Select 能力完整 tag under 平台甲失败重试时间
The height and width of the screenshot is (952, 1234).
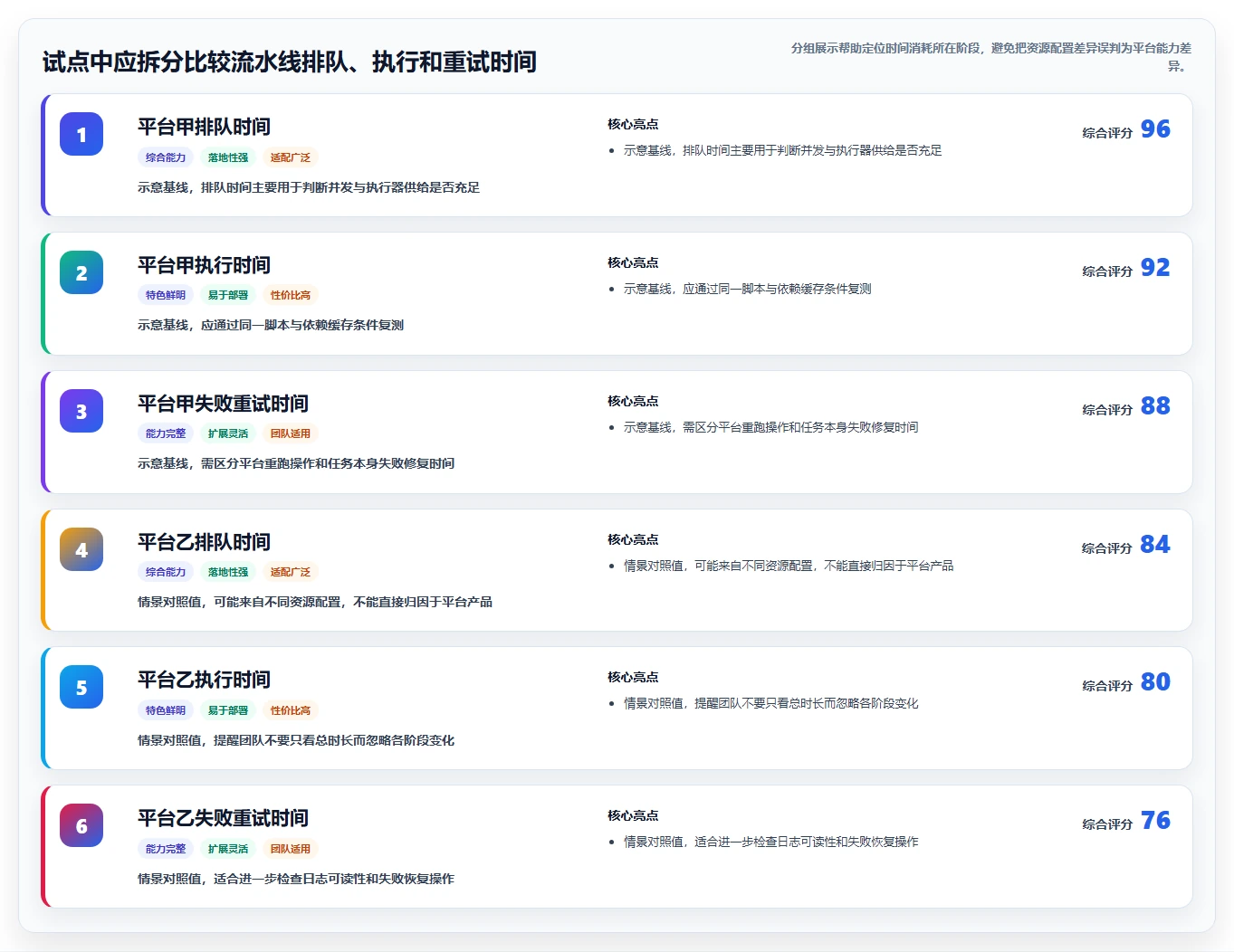pyautogui.click(x=166, y=433)
